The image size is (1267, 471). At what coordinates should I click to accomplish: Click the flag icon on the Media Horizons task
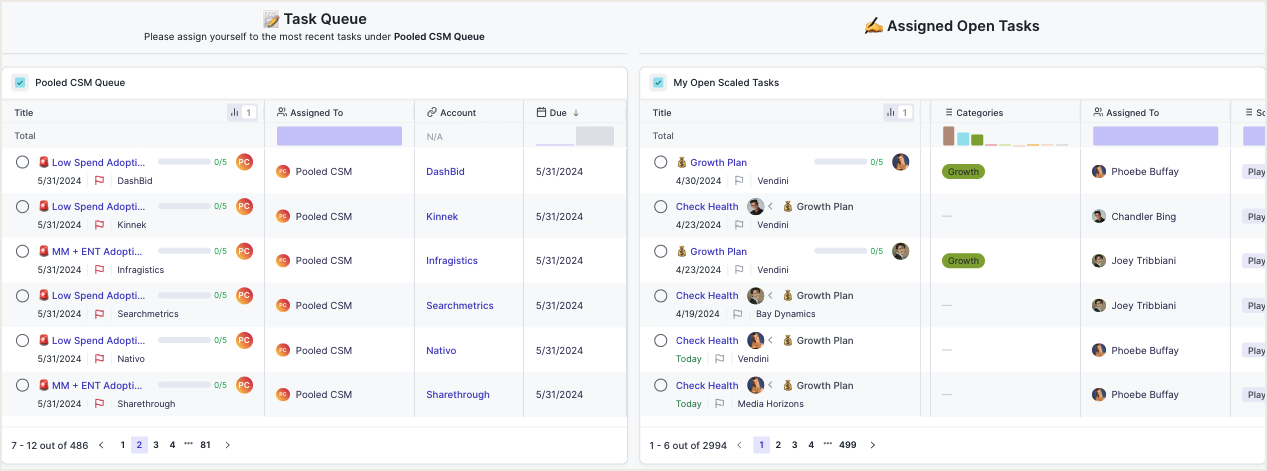[719, 404]
